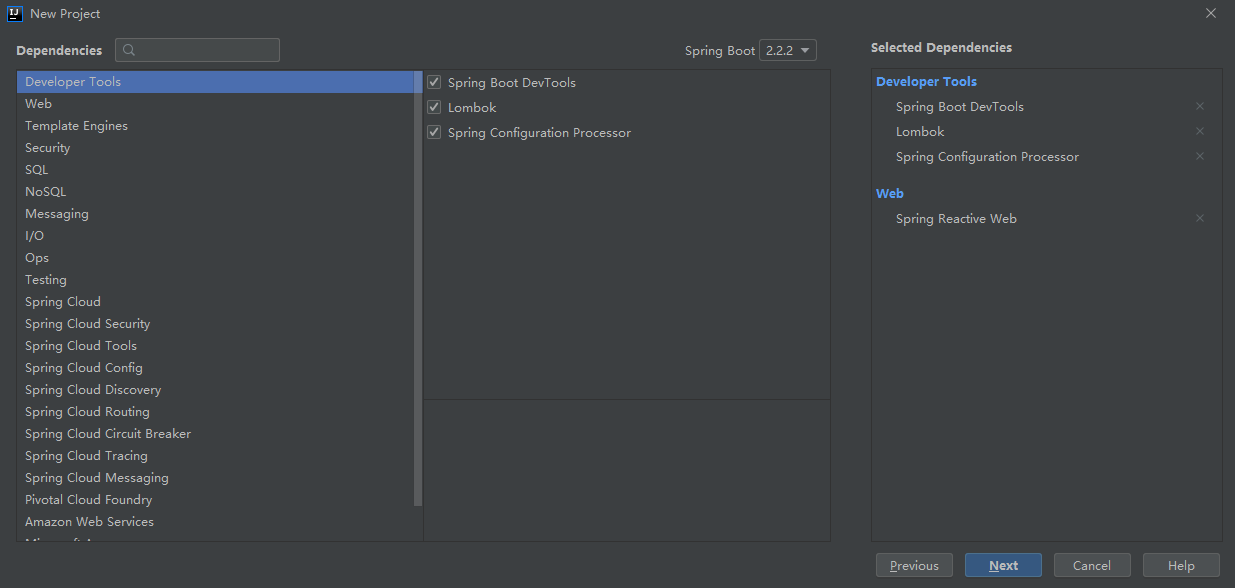Image resolution: width=1235 pixels, height=588 pixels.
Task: Go back with the Previous button
Action: [x=914, y=566]
